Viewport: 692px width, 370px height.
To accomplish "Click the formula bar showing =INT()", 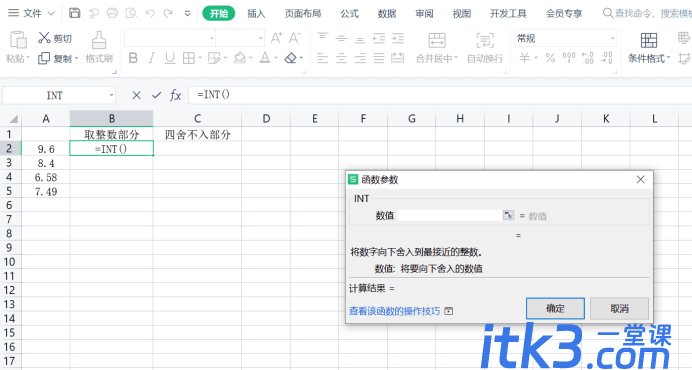I will click(x=440, y=95).
